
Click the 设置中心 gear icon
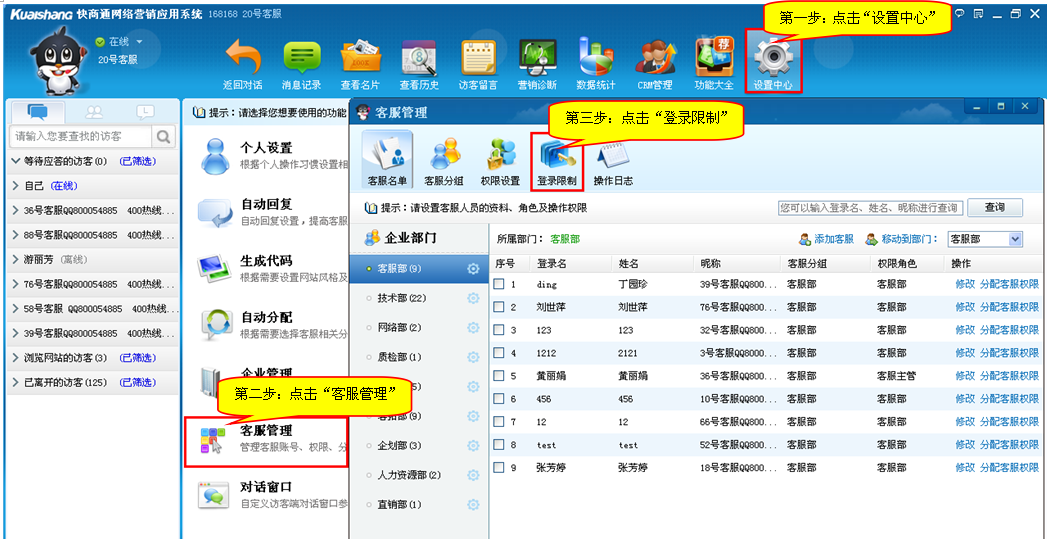(773, 59)
